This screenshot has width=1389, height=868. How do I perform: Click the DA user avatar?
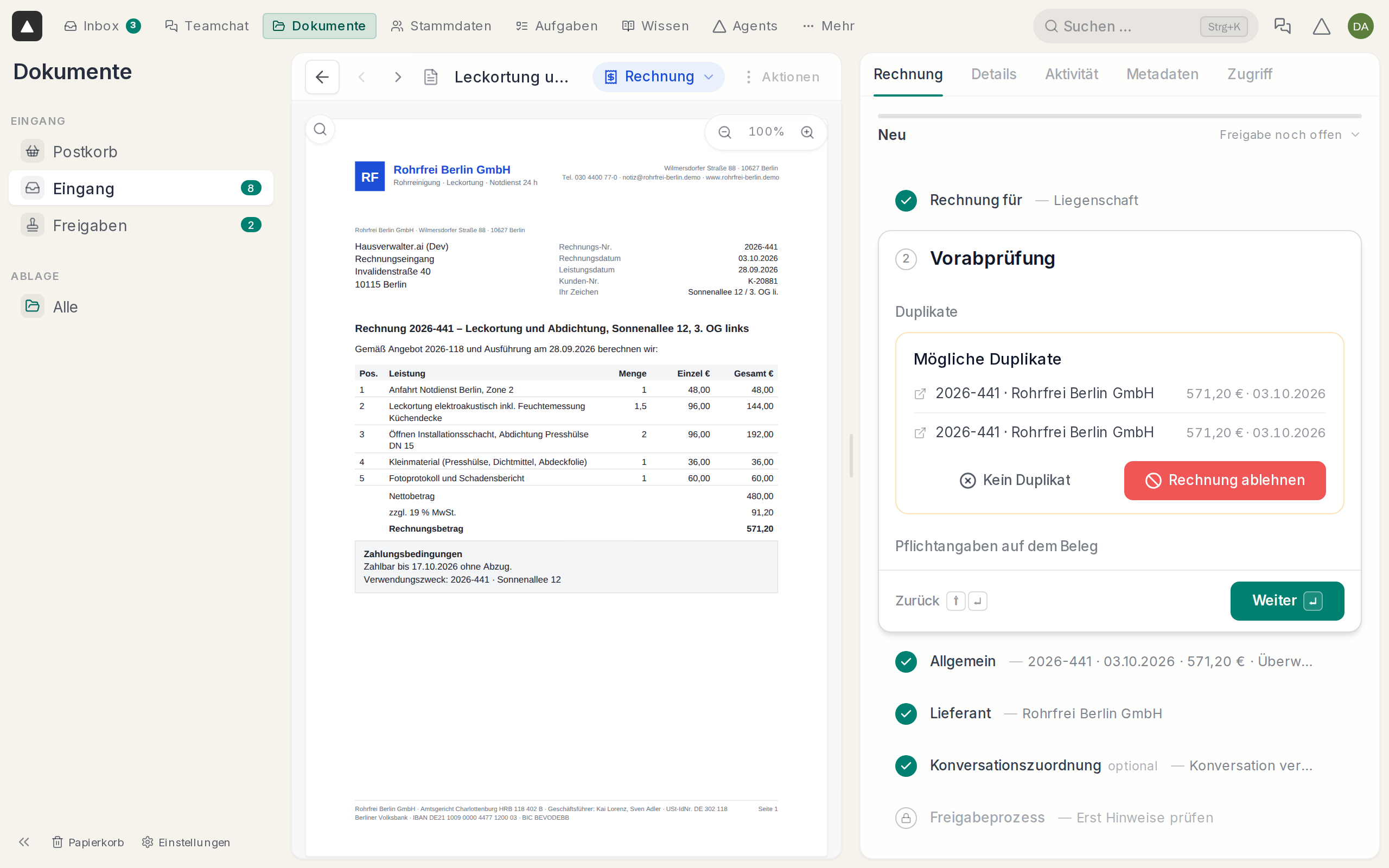[x=1360, y=26]
